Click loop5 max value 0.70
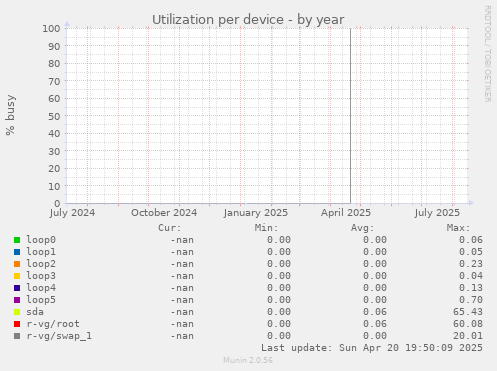 coord(471,300)
